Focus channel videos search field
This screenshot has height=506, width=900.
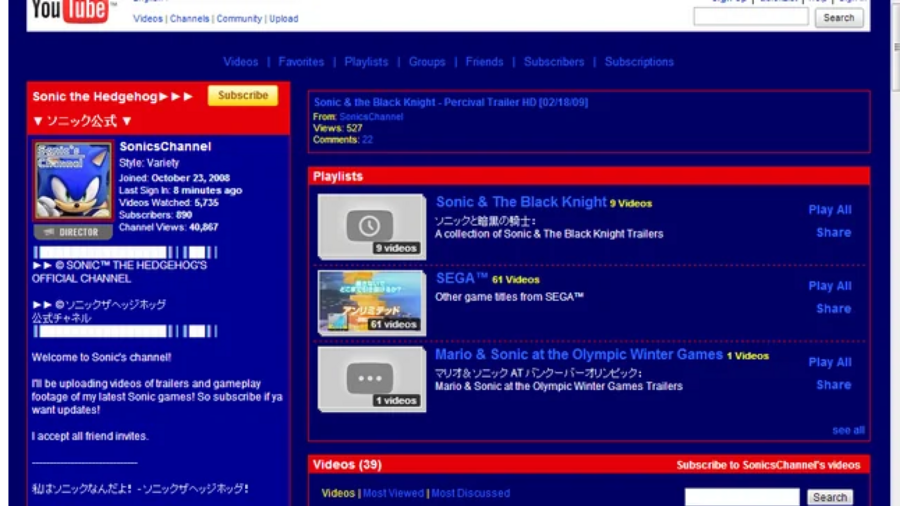click(x=742, y=497)
